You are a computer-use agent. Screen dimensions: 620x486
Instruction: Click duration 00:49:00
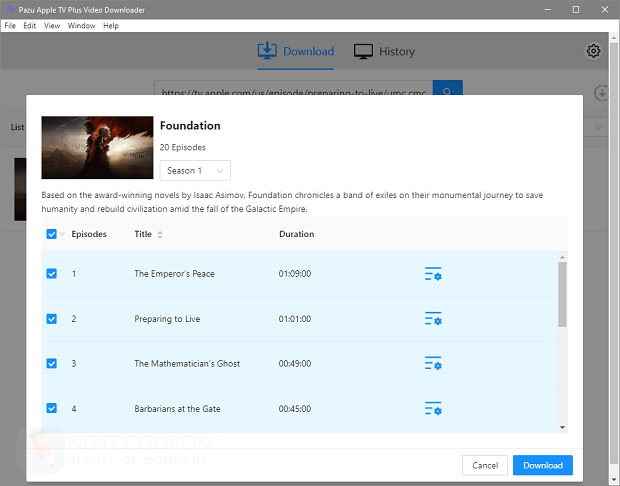tap(295, 363)
